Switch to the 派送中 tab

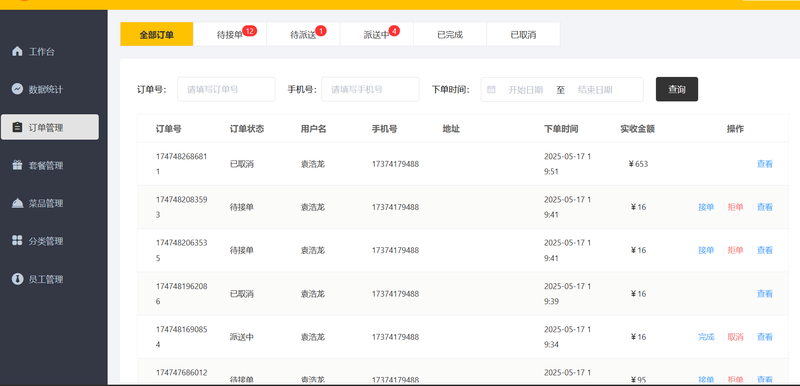click(377, 35)
